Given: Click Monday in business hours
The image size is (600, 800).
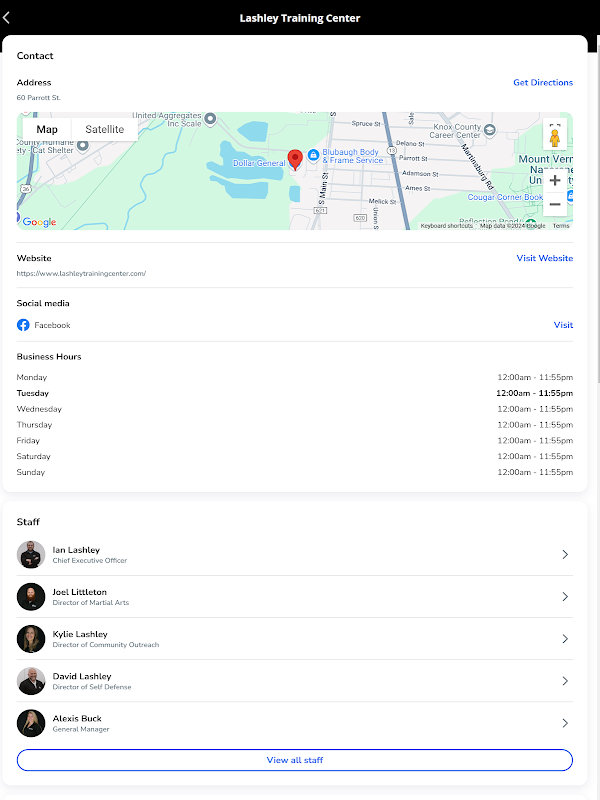Looking at the screenshot, I should coord(32,378).
